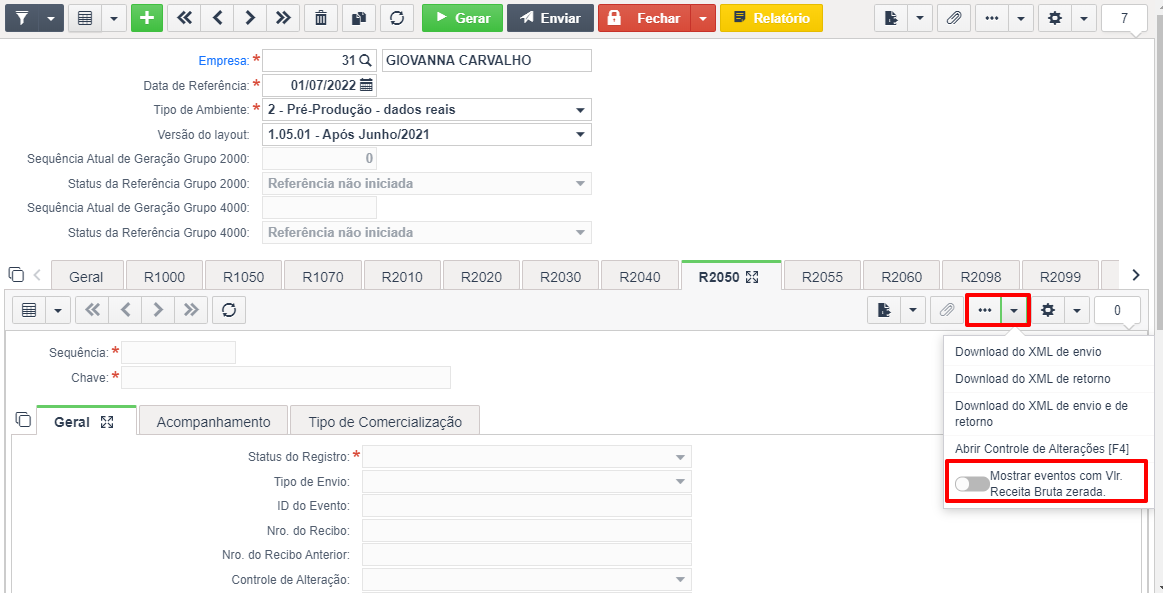Go to next record in R2050 toolbar

pyautogui.click(x=158, y=311)
